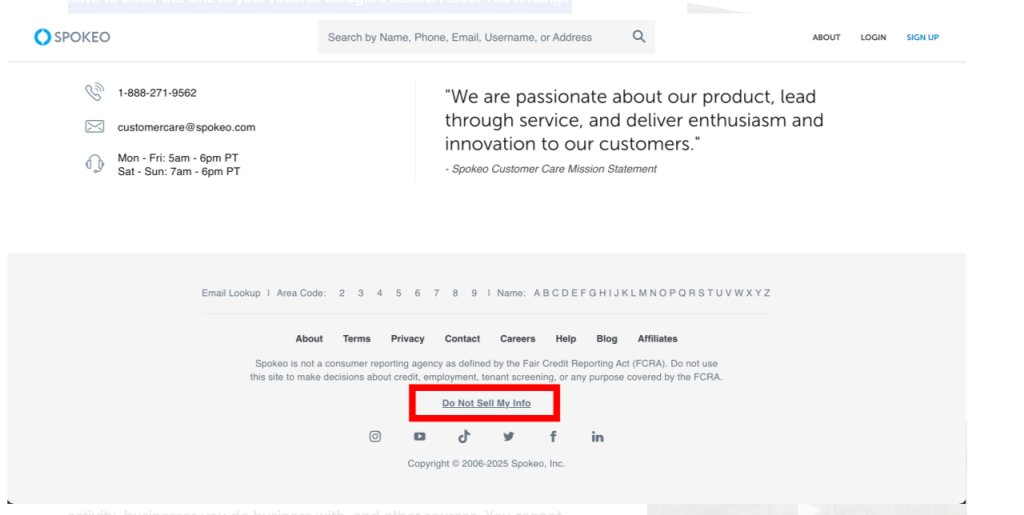The image size is (1024, 515).
Task: Open the Affiliates footer link
Action: point(658,339)
